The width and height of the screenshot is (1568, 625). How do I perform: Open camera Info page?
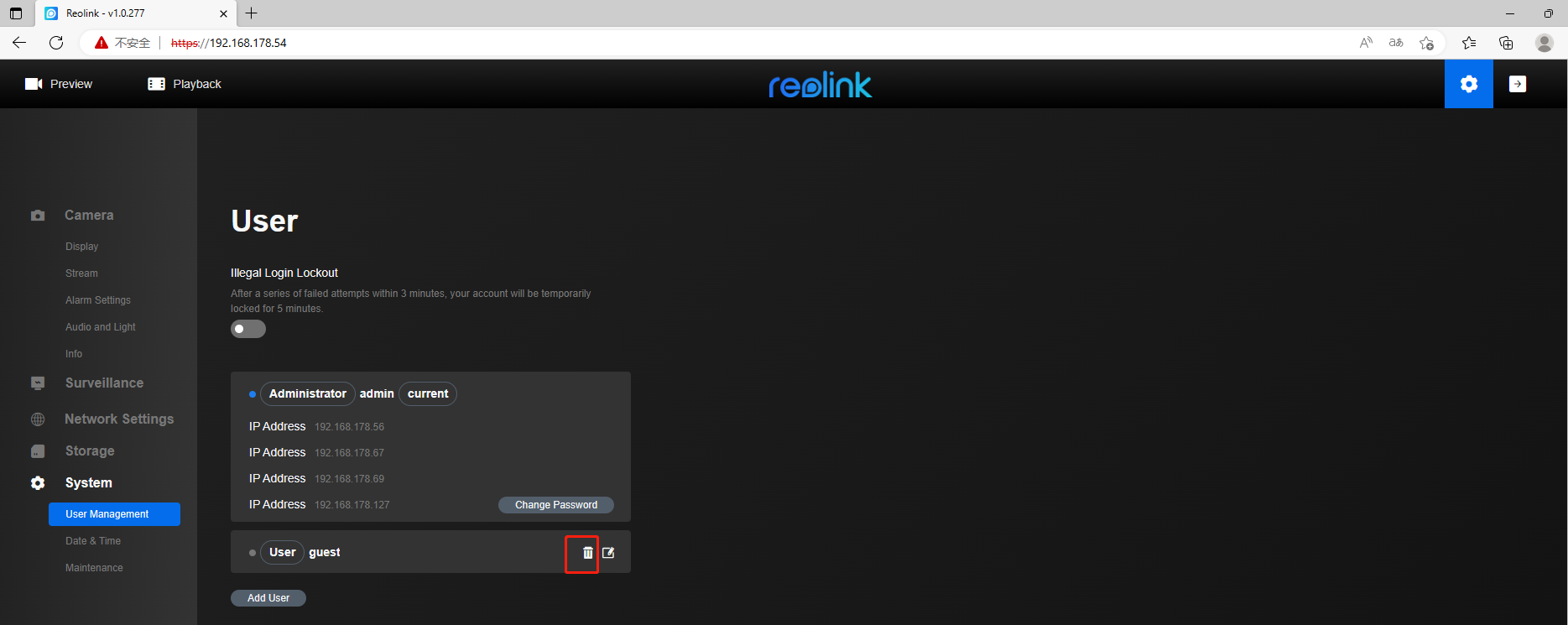coord(74,354)
